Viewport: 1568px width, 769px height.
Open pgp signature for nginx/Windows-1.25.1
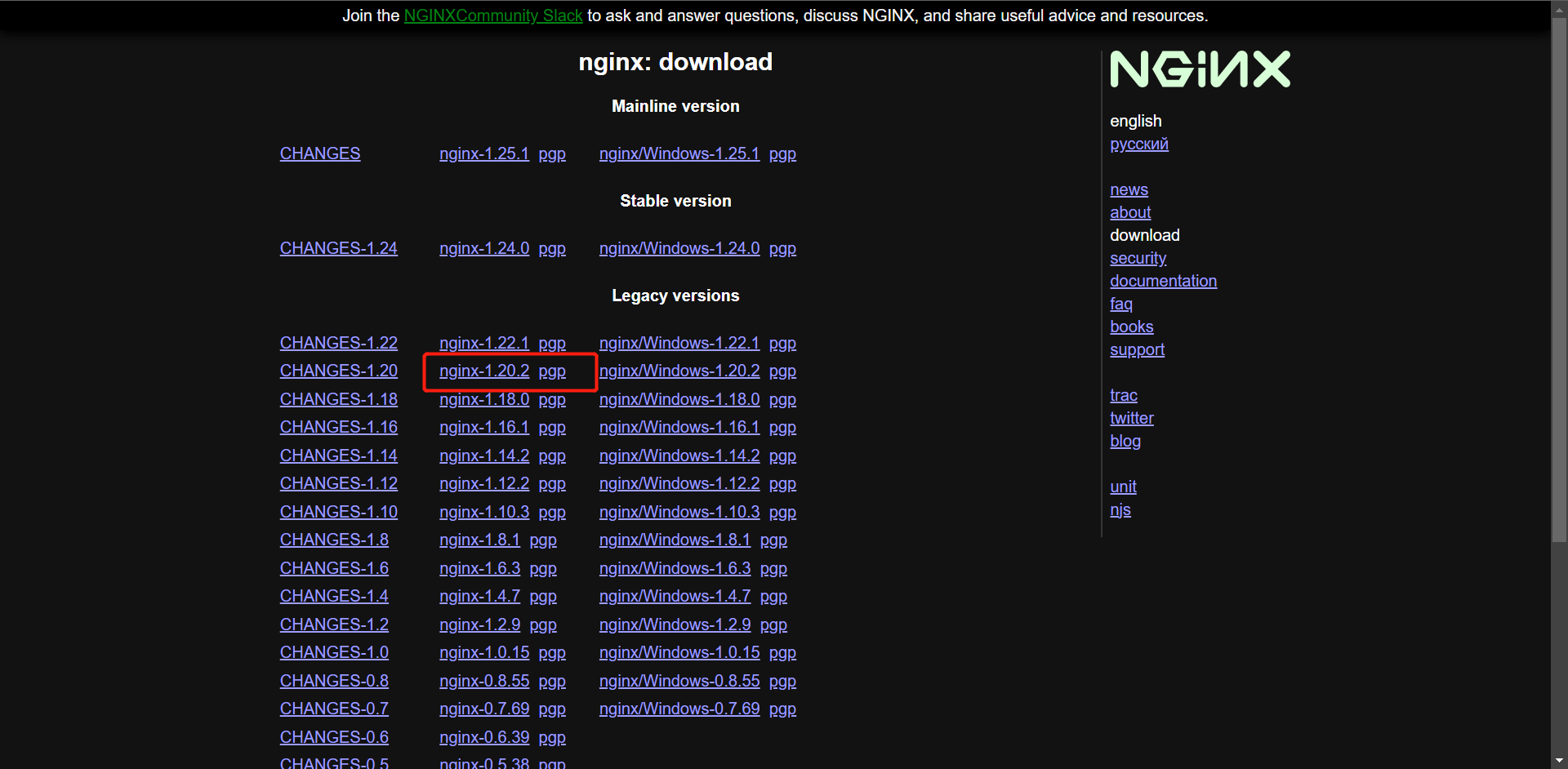(782, 153)
